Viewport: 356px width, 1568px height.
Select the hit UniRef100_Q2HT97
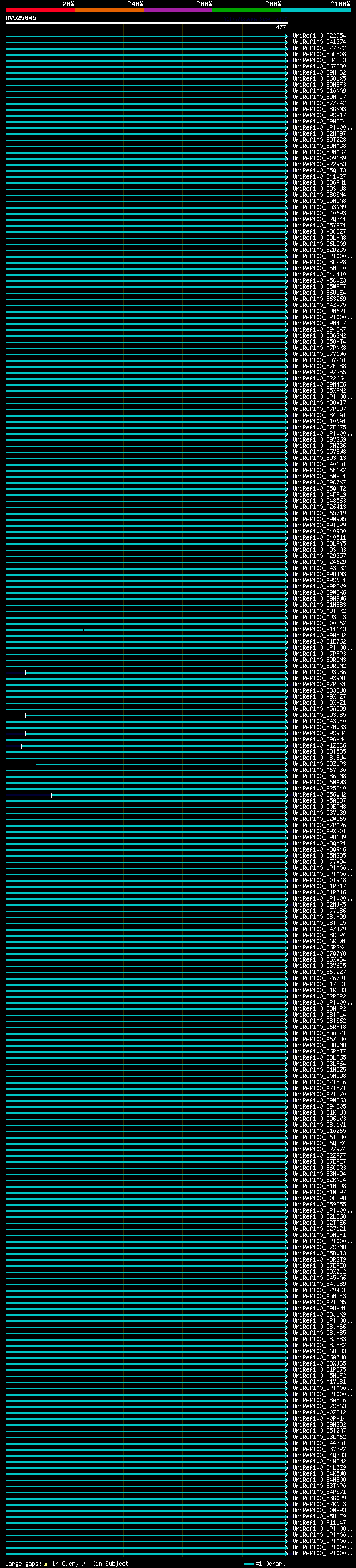click(319, 134)
